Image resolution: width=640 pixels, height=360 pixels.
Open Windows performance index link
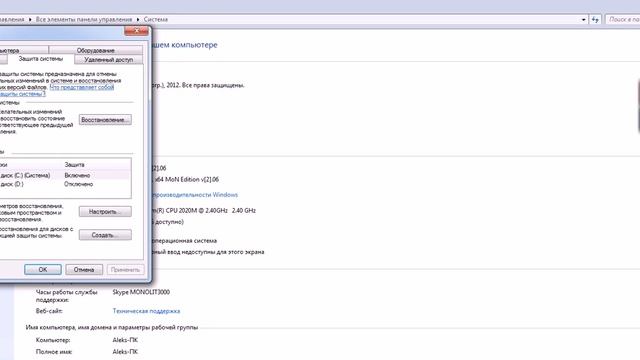[x=195, y=195]
